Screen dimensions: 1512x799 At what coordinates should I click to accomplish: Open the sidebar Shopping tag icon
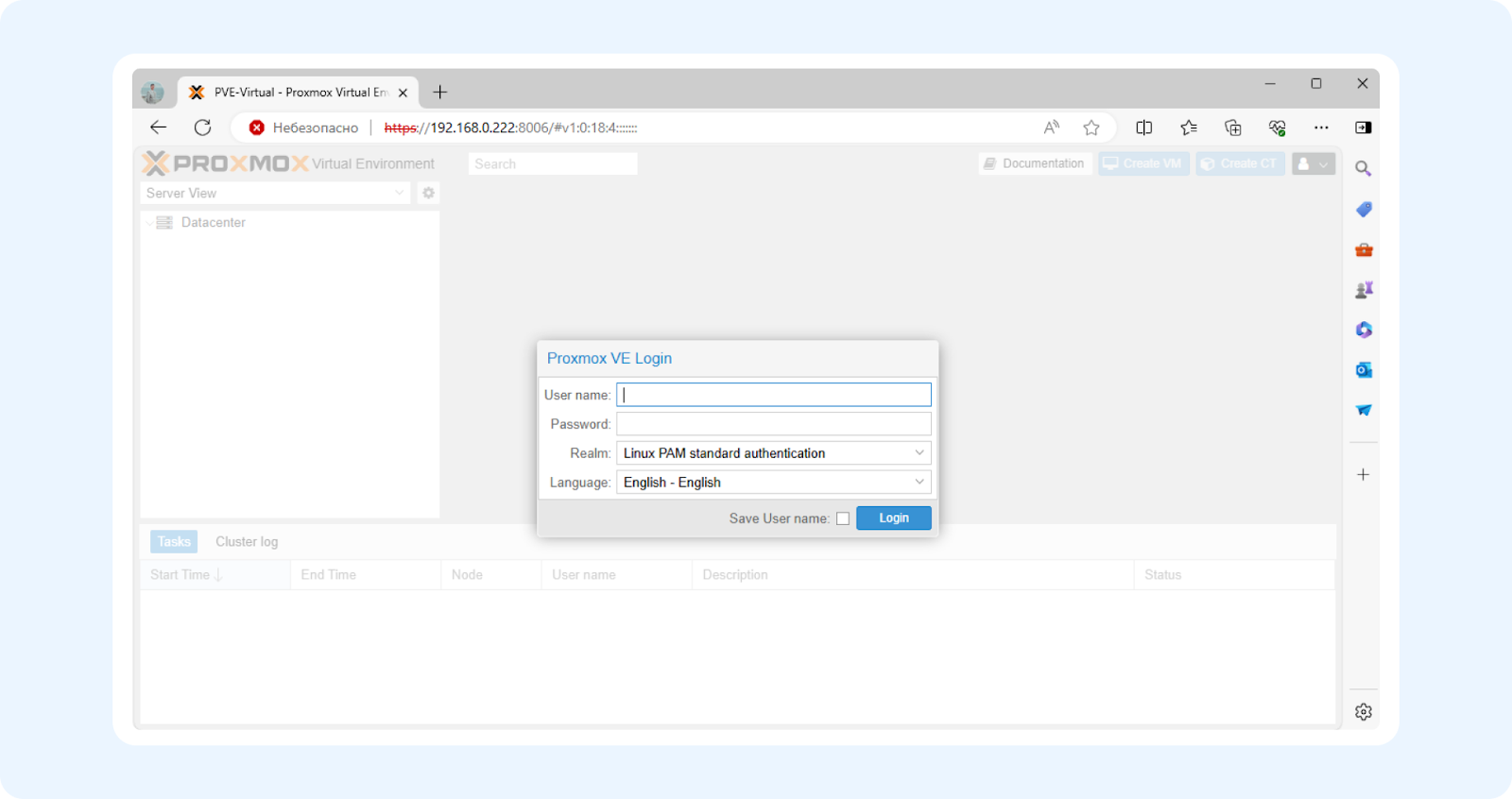(1364, 209)
